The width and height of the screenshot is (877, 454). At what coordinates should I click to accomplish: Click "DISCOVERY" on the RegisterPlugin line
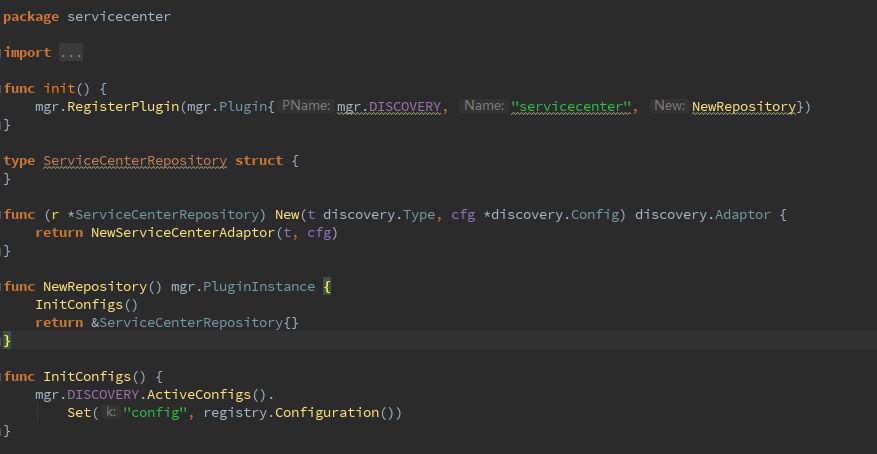pyautogui.click(x=405, y=106)
